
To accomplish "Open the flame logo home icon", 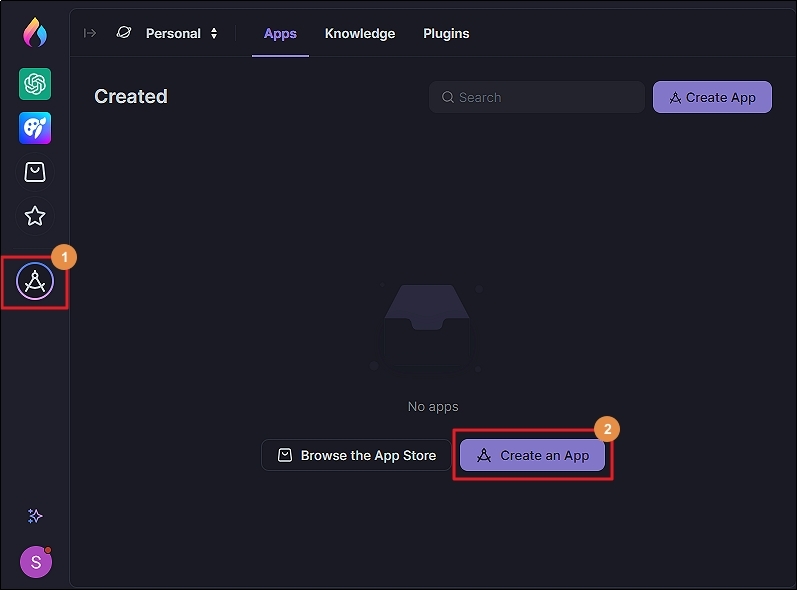I will point(35,32).
